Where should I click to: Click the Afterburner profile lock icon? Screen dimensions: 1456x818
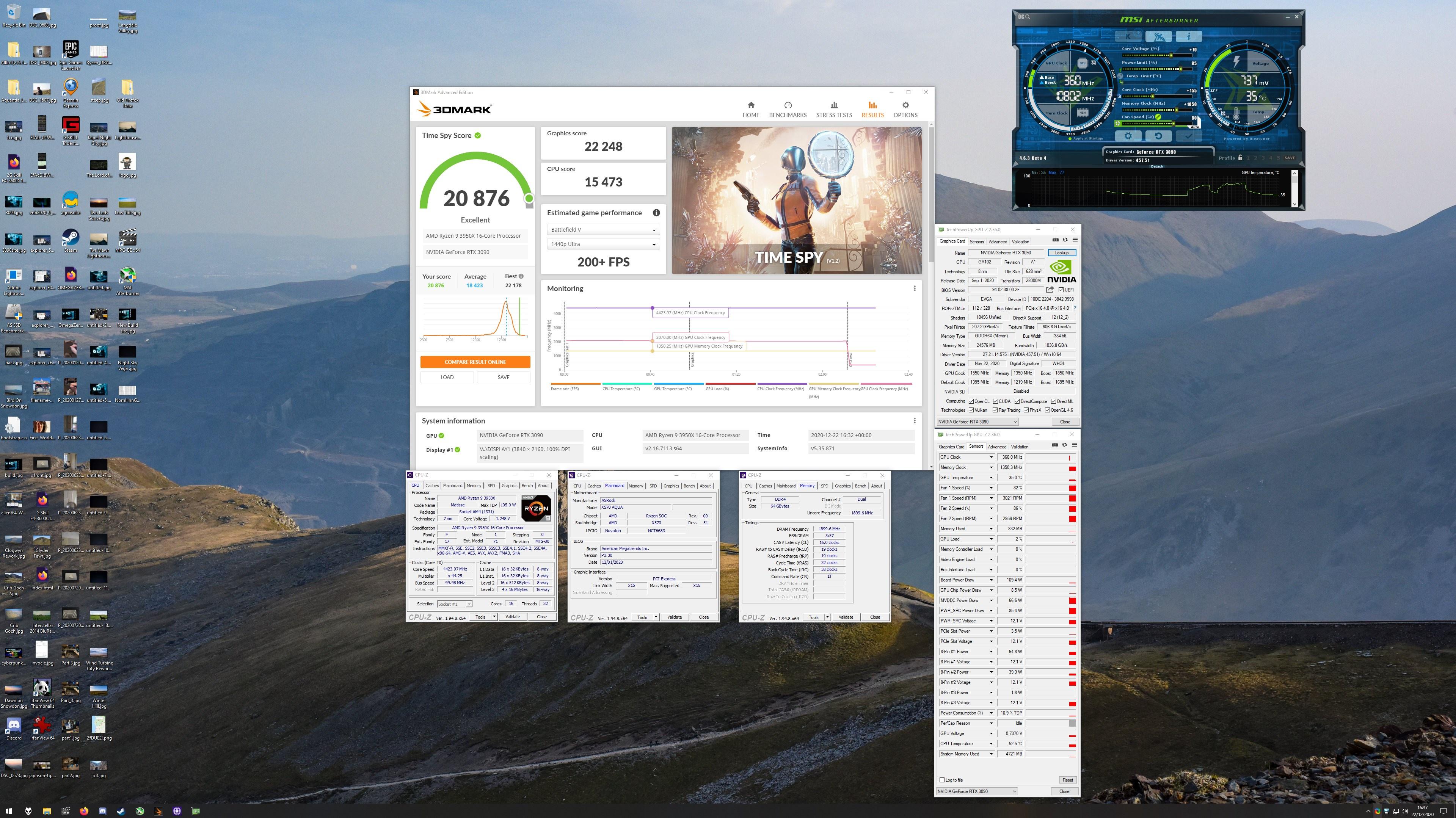(x=1240, y=158)
